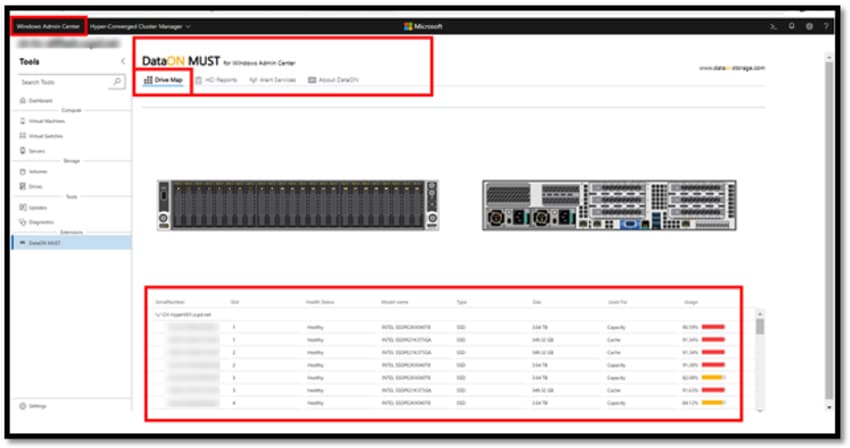
Task: Click usage bar of slot 1 Cache drive
Action: (x=713, y=340)
